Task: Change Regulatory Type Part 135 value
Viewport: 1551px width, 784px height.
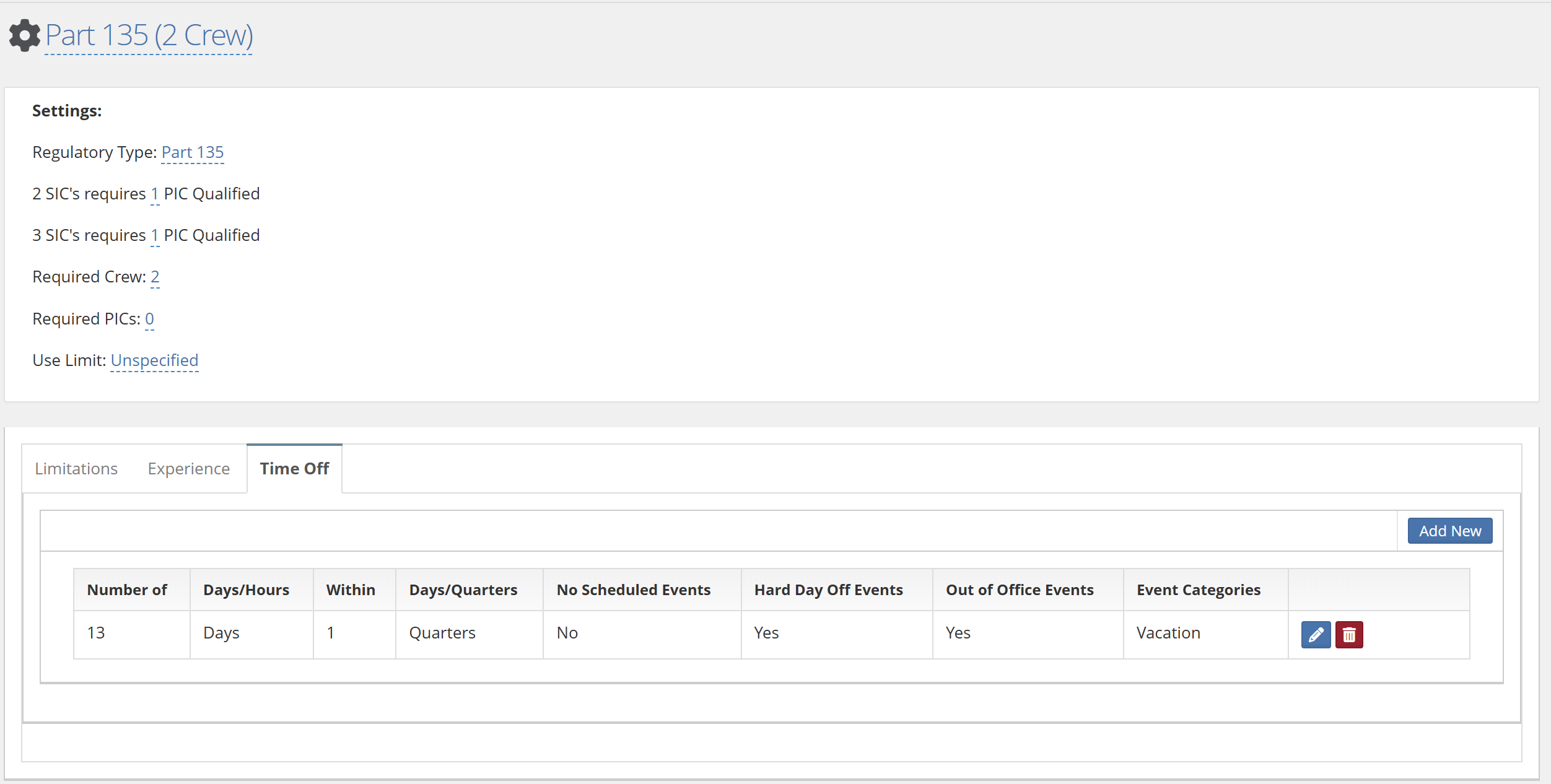Action: tap(192, 152)
